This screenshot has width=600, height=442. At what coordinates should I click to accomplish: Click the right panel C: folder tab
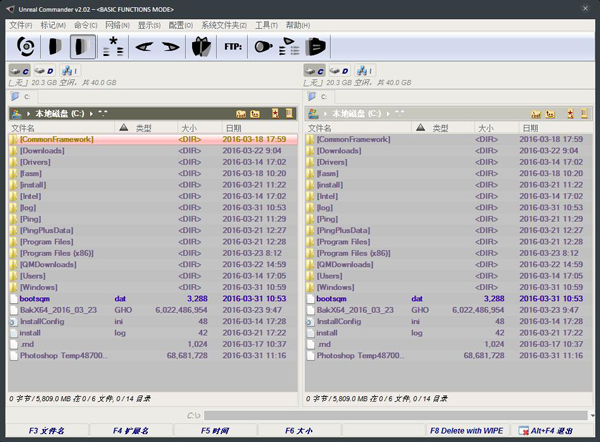click(318, 96)
